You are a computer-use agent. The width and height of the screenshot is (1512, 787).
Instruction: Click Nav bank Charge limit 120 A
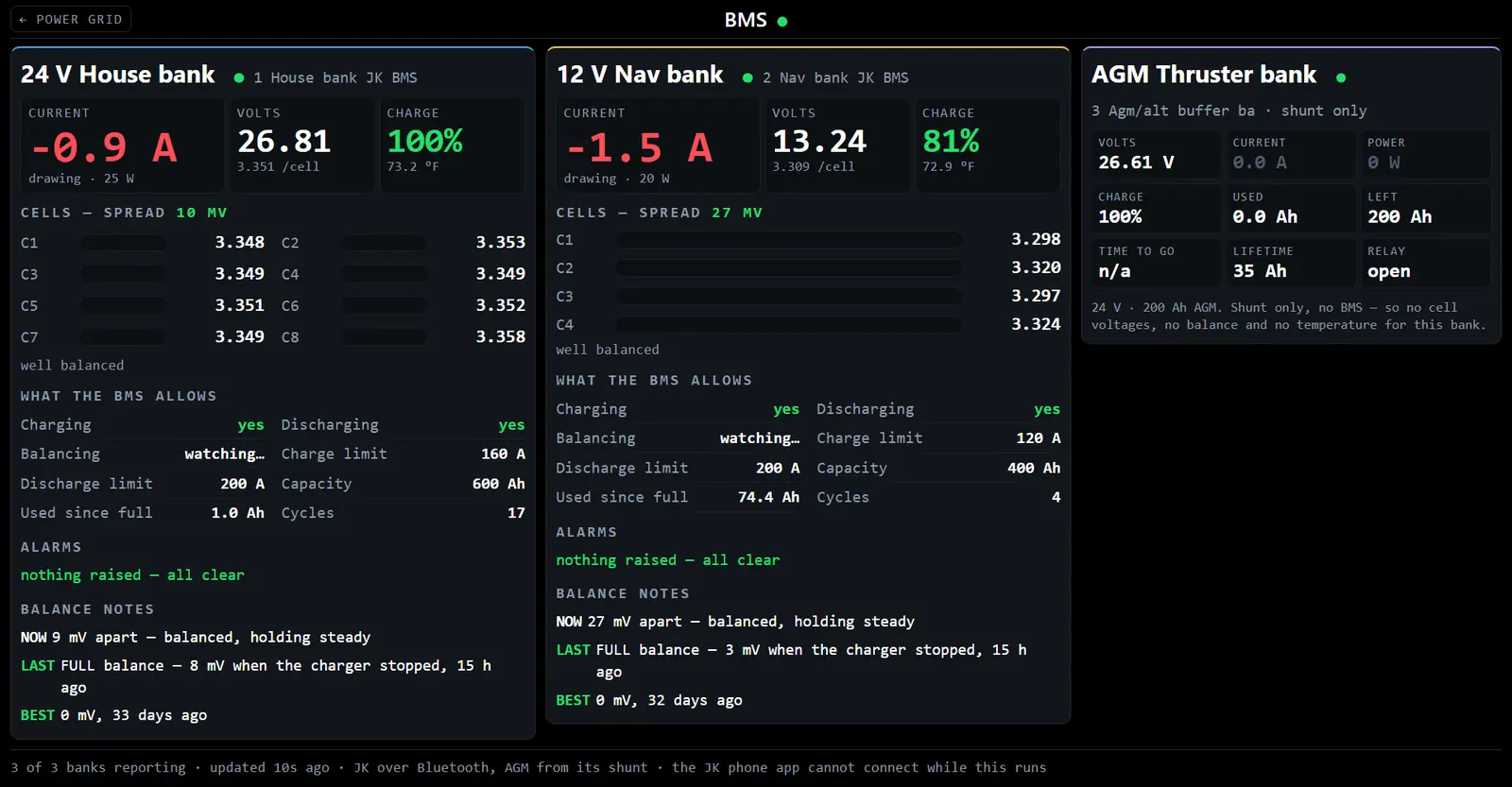tap(938, 438)
